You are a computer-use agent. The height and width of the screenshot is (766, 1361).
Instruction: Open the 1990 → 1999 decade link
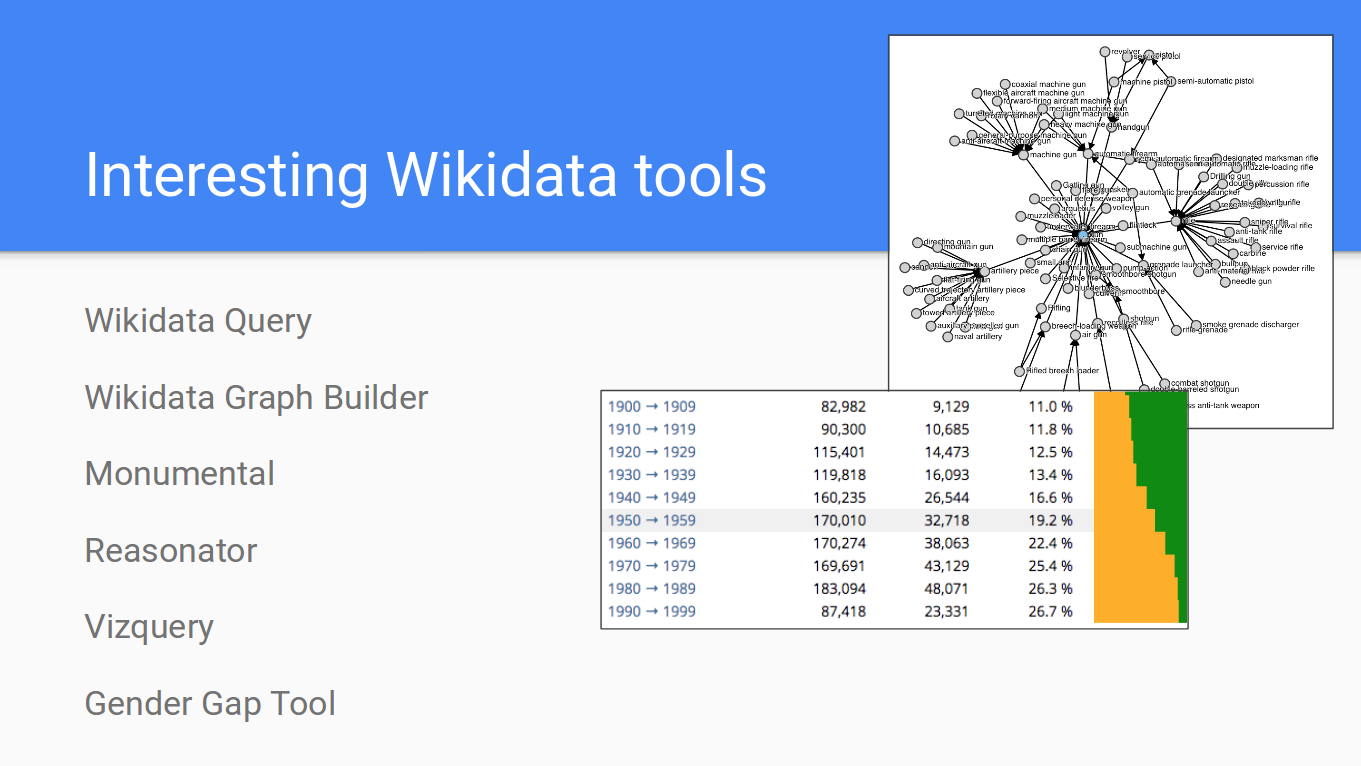(652, 611)
